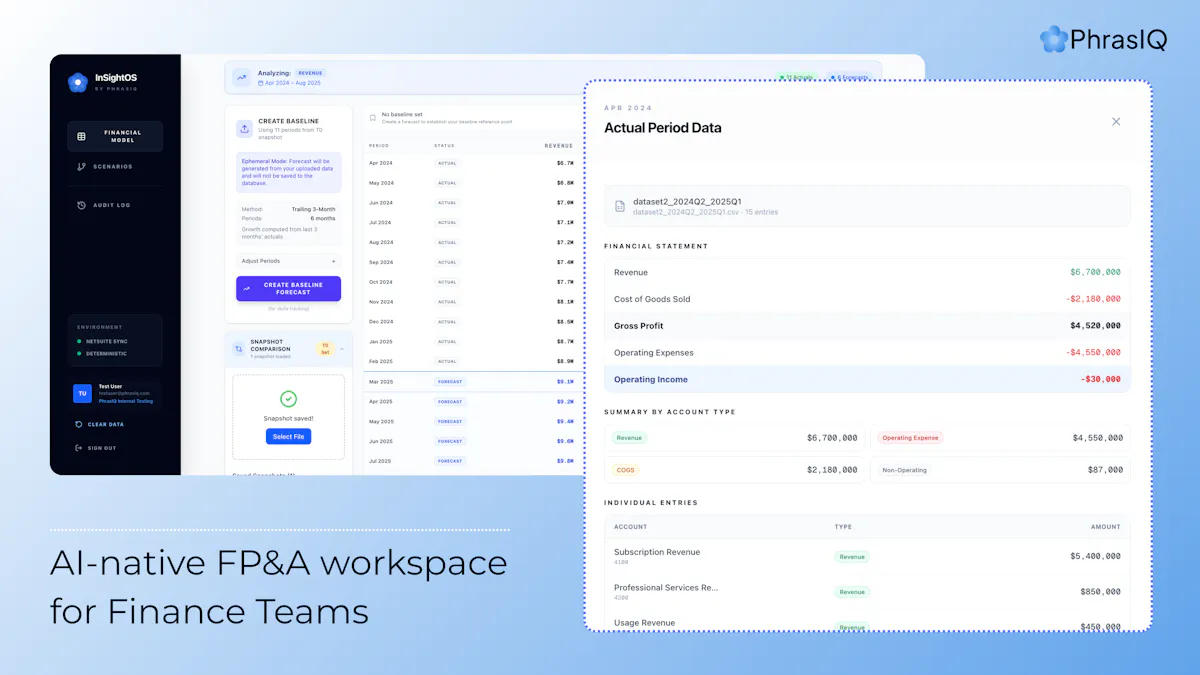The height and width of the screenshot is (675, 1200).
Task: Expand the Adjust Periods dropdown
Action: click(289, 261)
